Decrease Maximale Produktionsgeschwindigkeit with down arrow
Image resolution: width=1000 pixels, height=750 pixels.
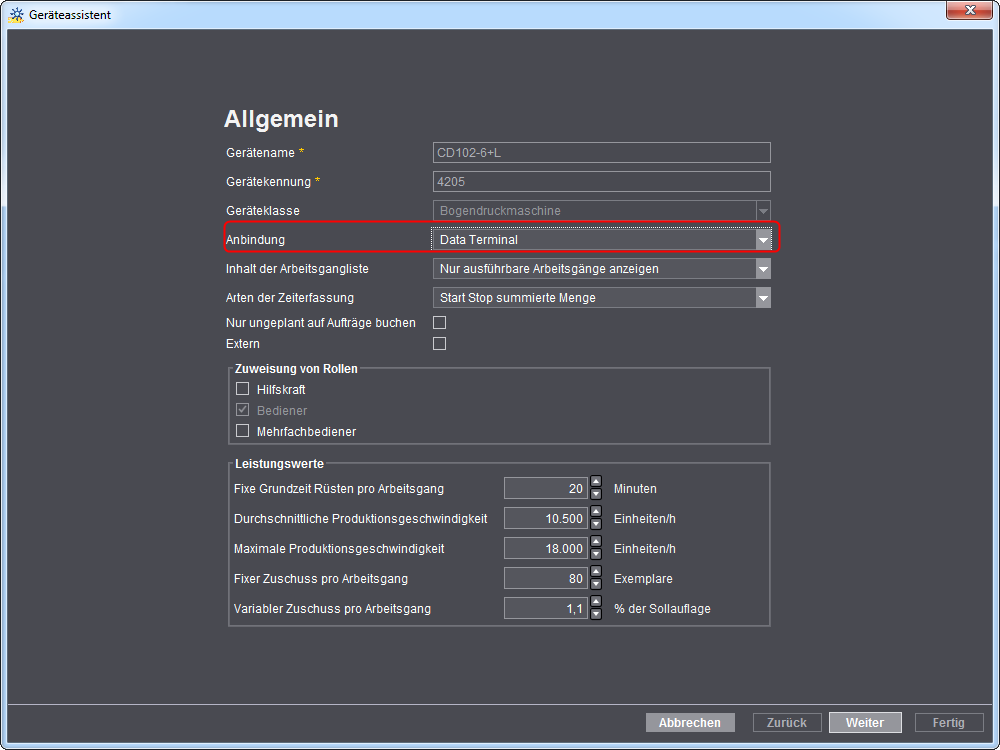(596, 554)
